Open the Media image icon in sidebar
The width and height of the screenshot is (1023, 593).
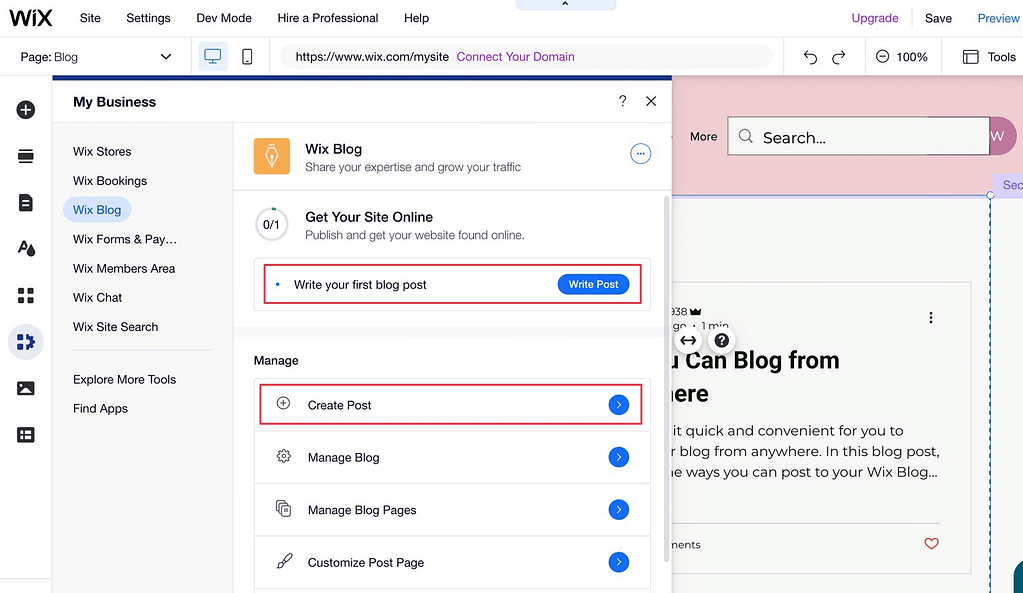[25, 388]
